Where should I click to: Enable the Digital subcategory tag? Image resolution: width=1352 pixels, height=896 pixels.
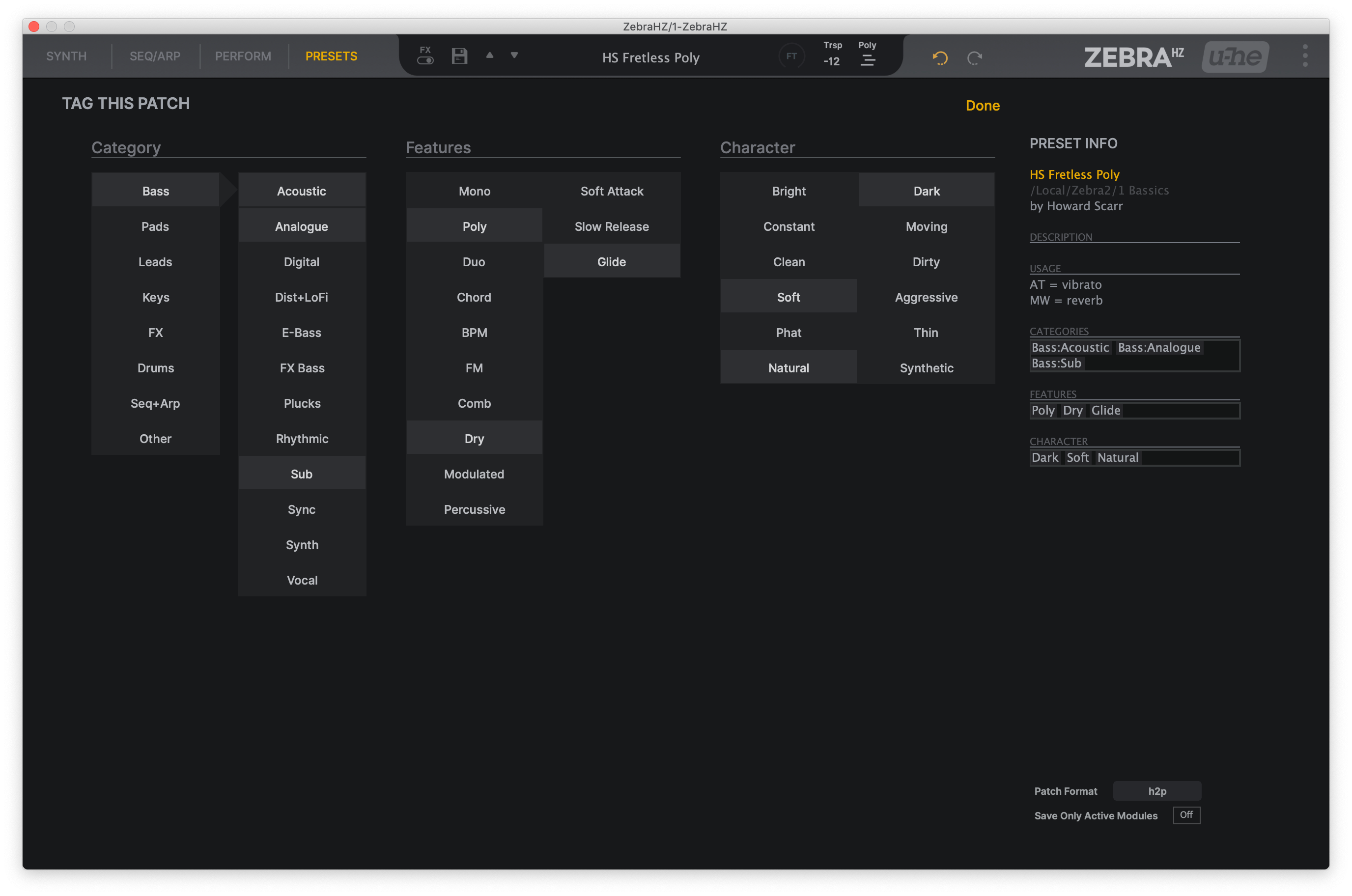coord(302,262)
